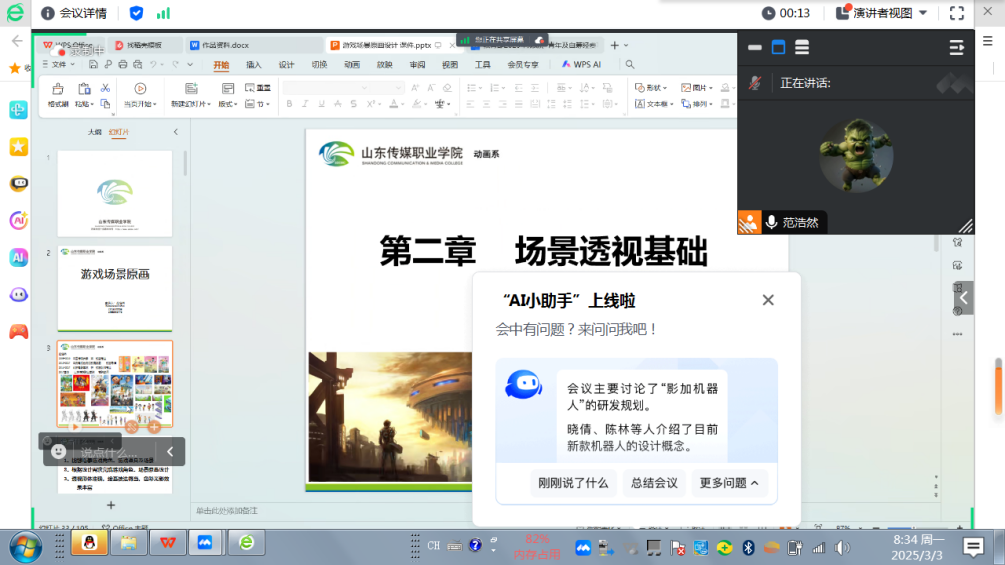Click the 重置 reset button
1005x565 pixels.
[258, 88]
